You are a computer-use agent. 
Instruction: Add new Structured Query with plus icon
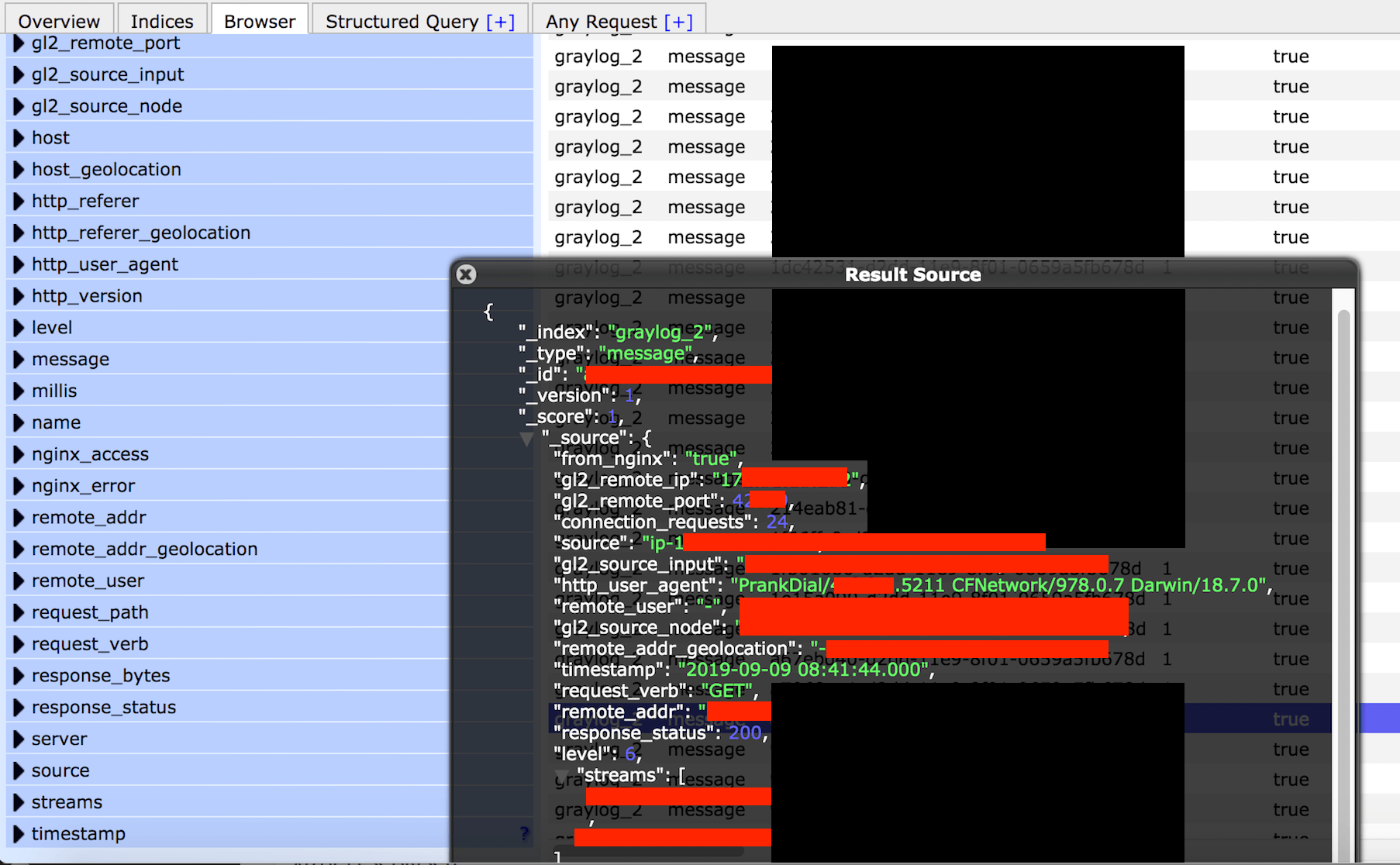tap(500, 22)
